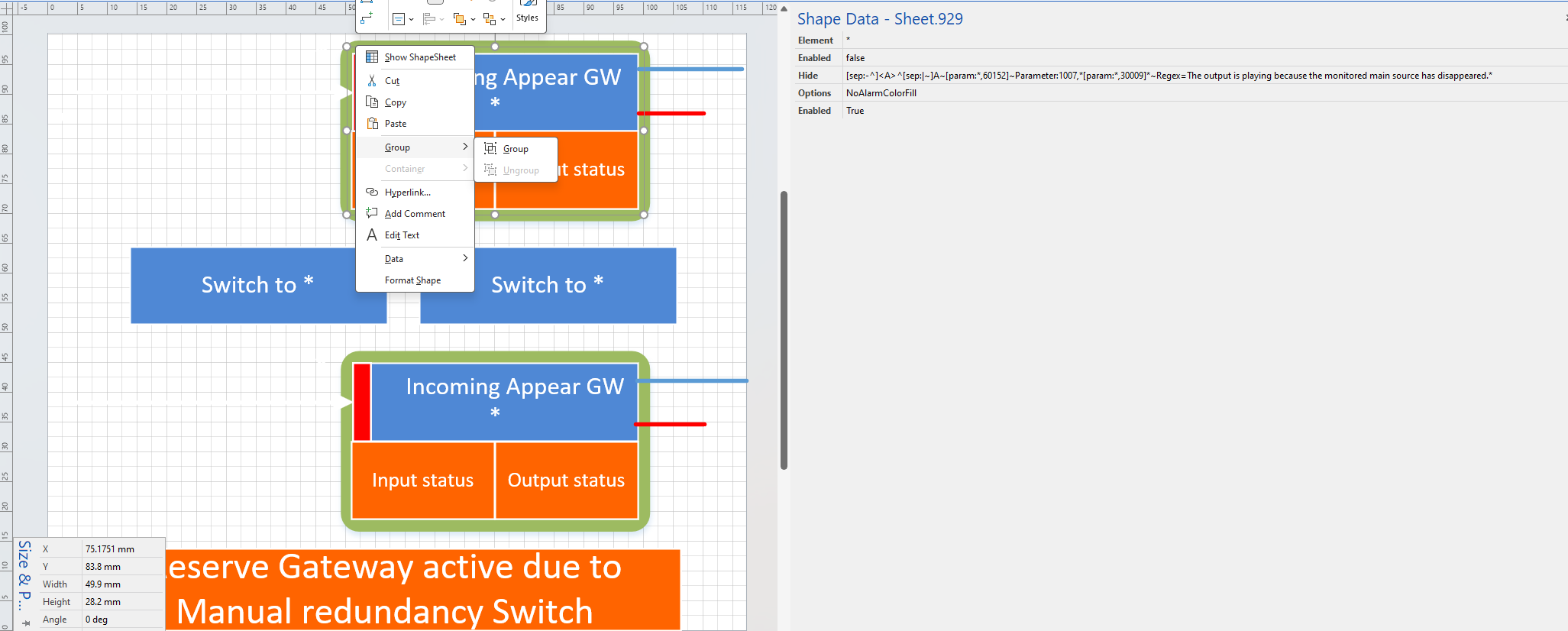Click Group in the submenu
Screen dimensions: 1568x631
tap(516, 149)
